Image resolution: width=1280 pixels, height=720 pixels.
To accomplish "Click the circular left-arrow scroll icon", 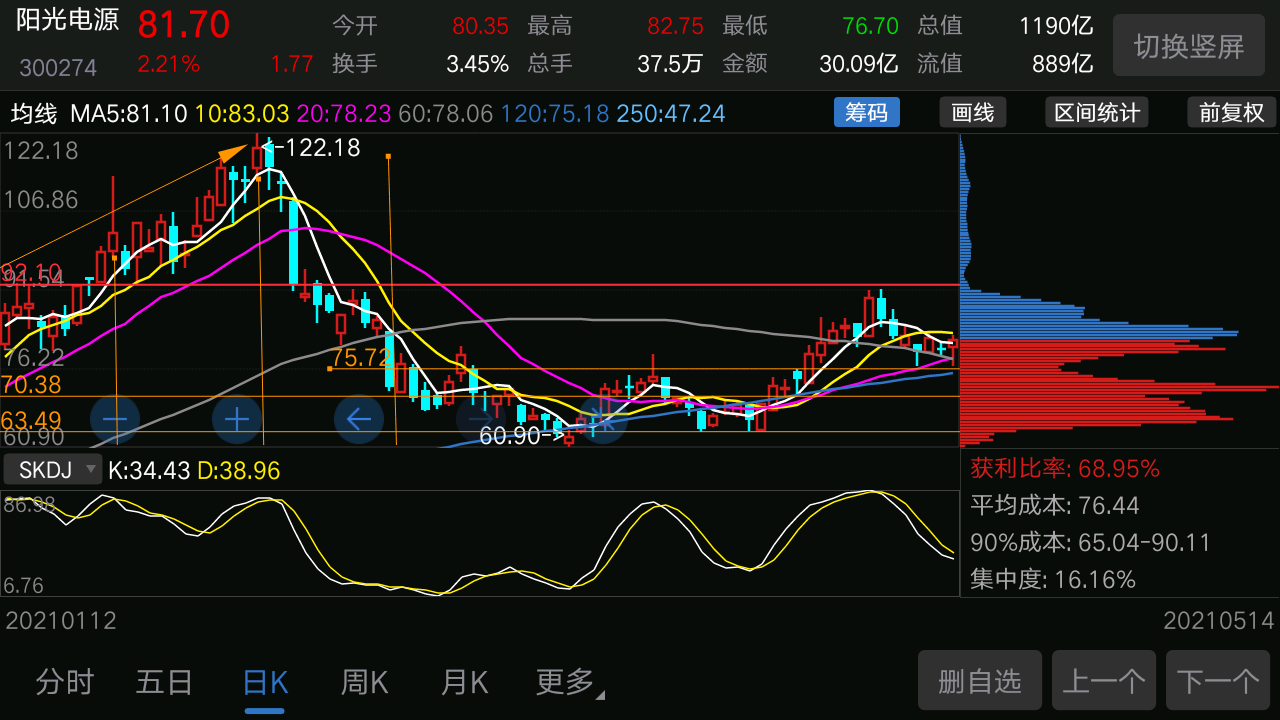I will (x=359, y=419).
